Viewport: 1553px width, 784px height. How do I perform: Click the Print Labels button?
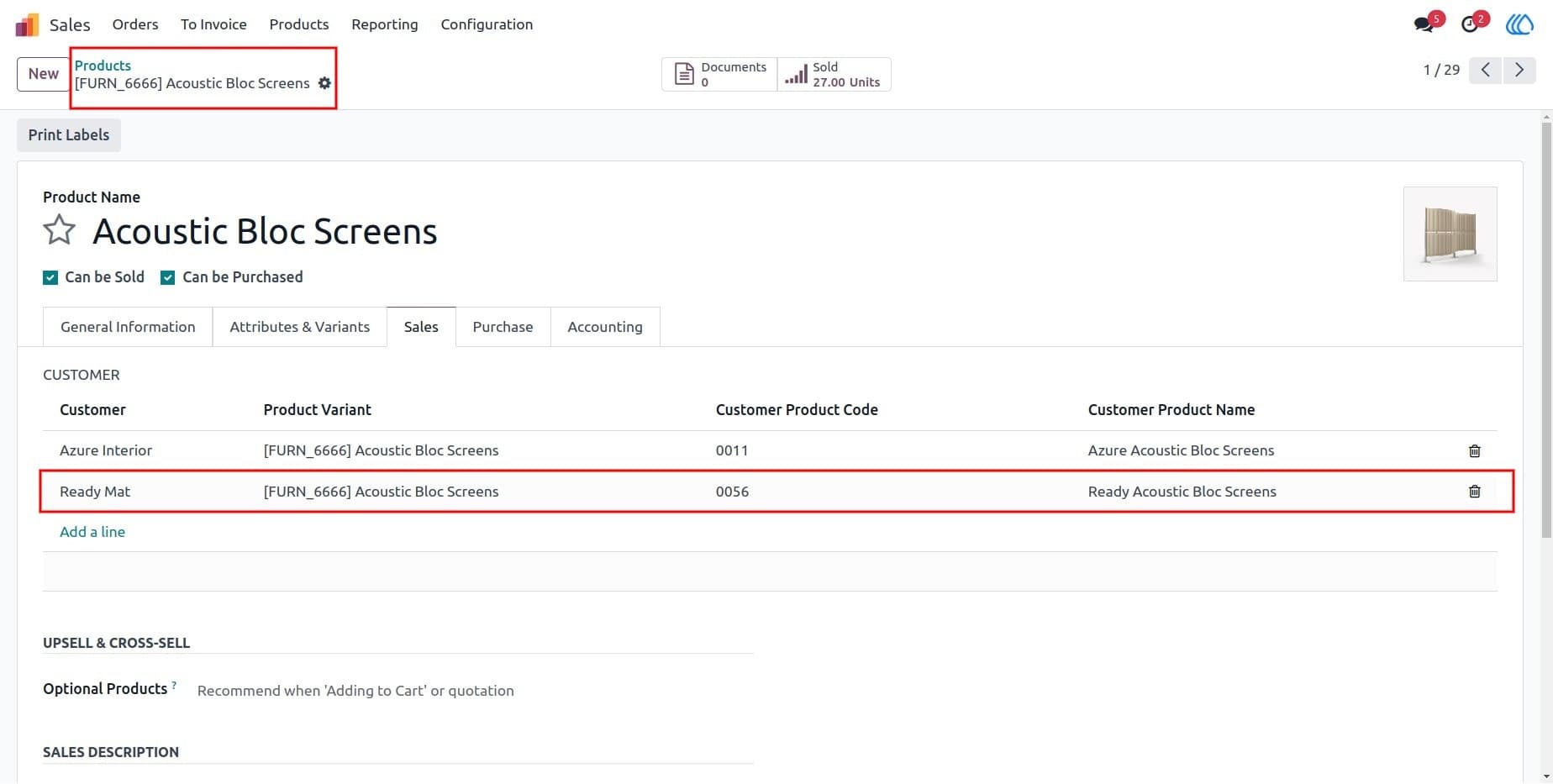tap(69, 135)
